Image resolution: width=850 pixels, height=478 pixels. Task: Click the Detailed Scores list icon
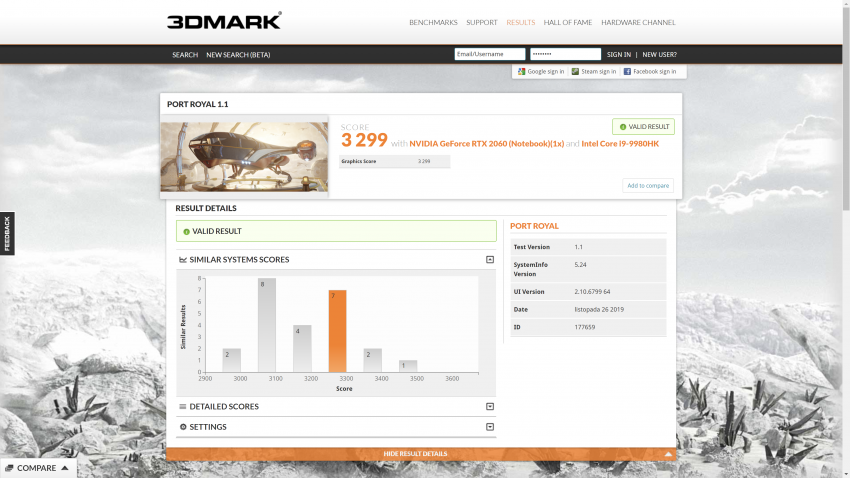point(183,407)
